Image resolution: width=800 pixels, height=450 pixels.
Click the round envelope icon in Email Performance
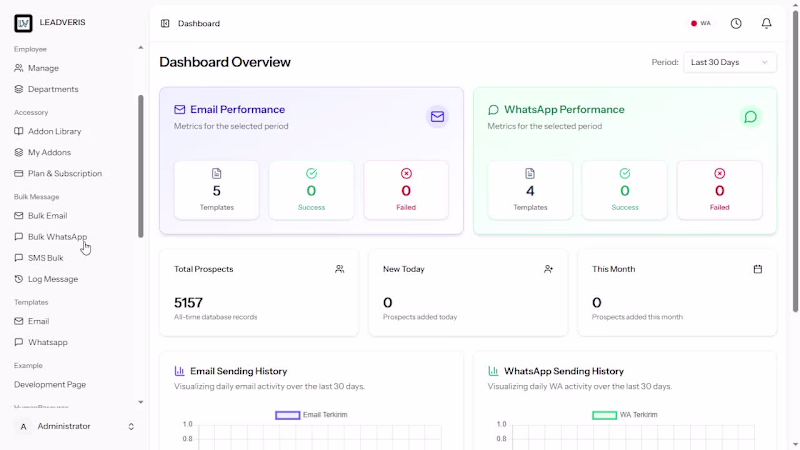(x=437, y=117)
